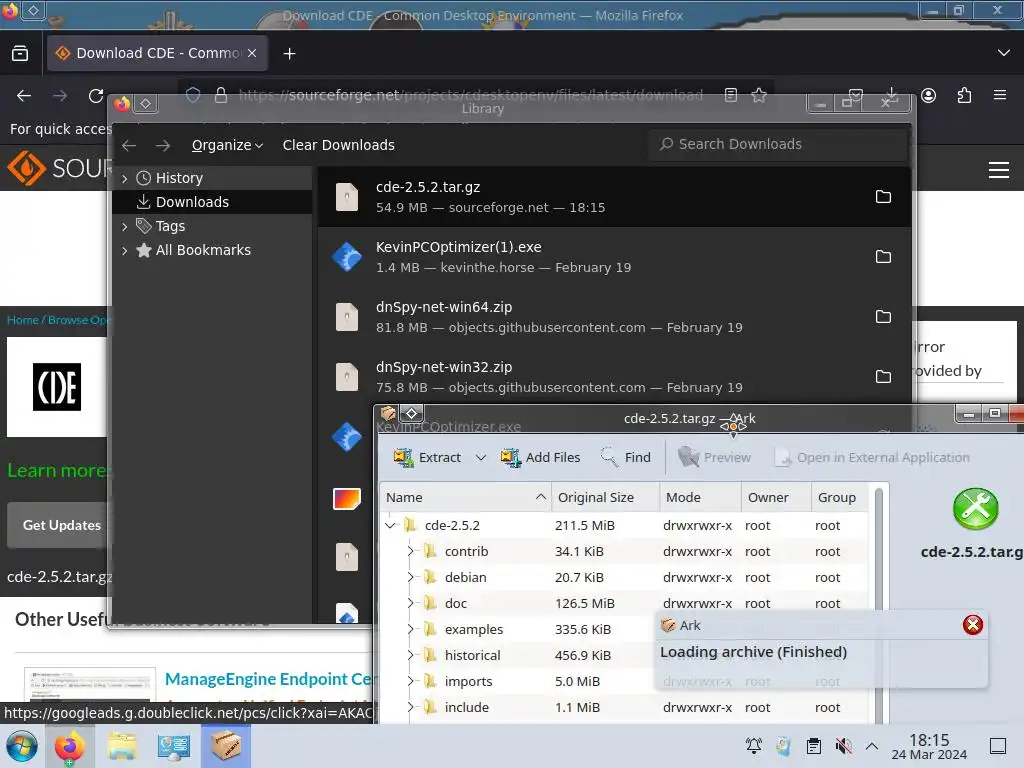The width and height of the screenshot is (1024, 768).
Task: Switch to Firefox from taskbar
Action: coord(70,746)
